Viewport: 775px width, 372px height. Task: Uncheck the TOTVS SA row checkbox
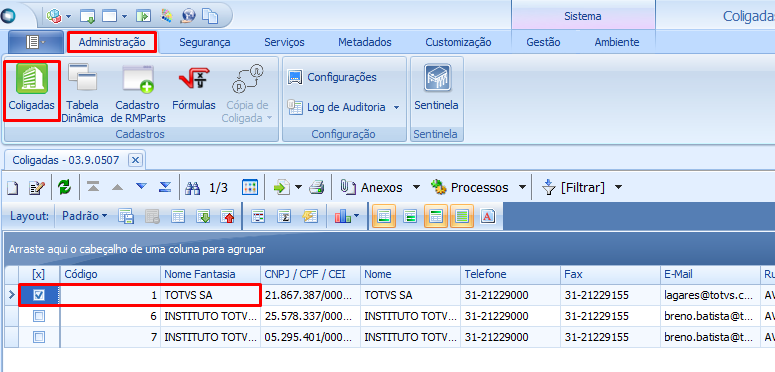click(x=39, y=295)
